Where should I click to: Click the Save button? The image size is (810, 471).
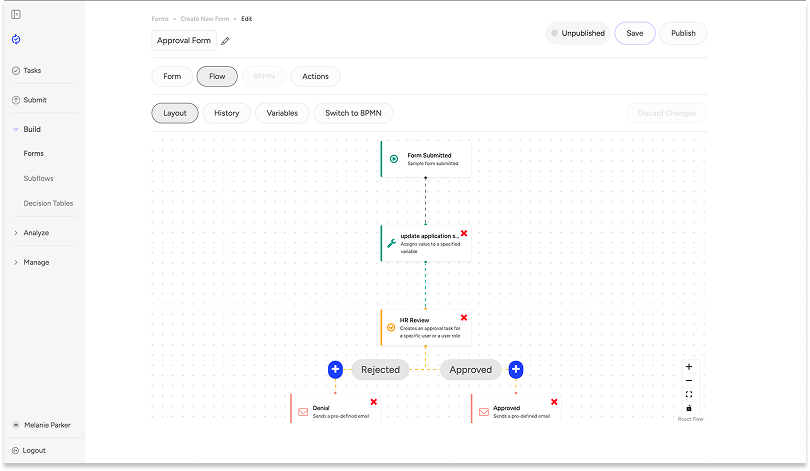click(635, 33)
